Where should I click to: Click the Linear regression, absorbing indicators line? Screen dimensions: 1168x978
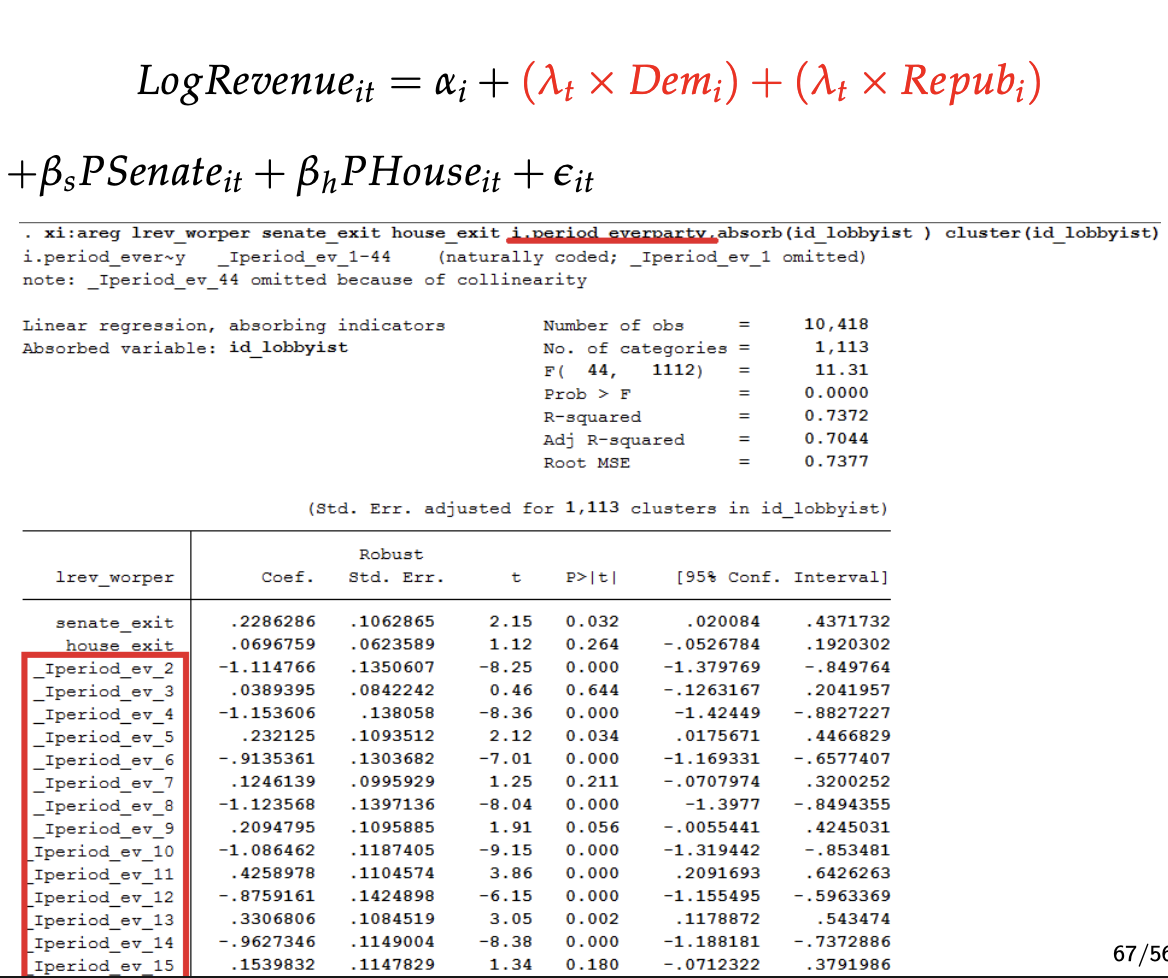(234, 326)
